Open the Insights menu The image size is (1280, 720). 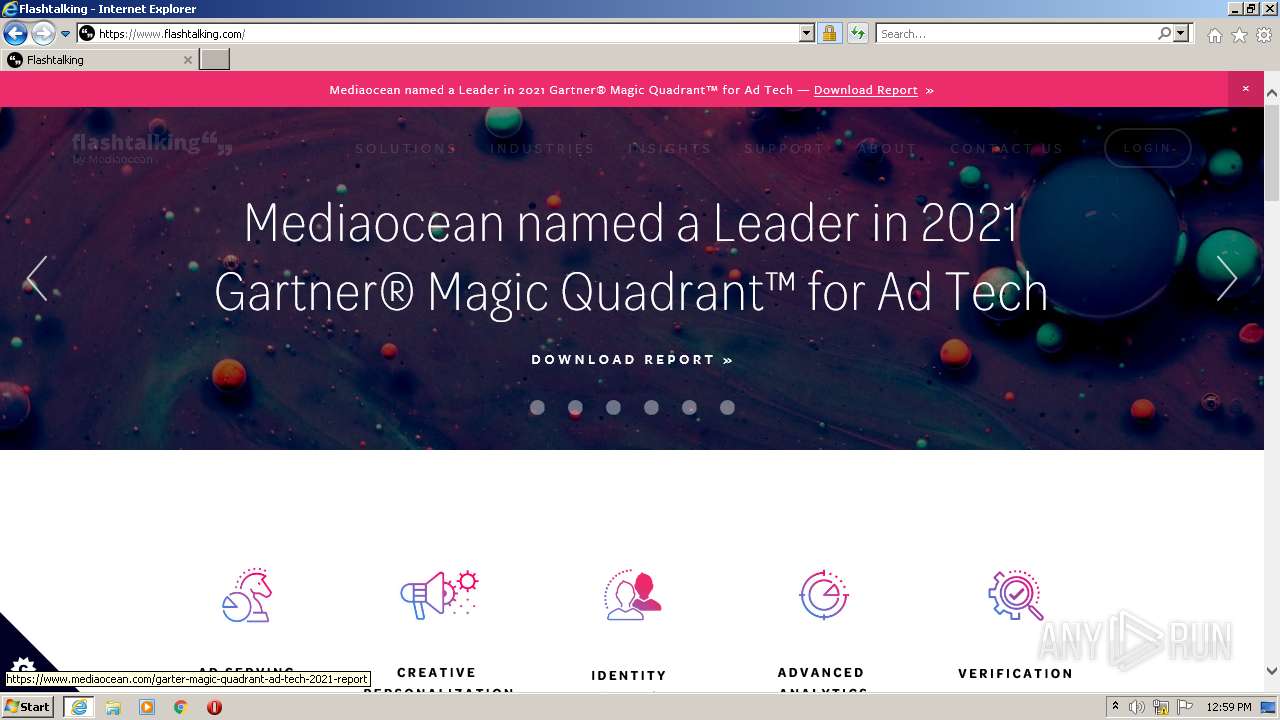670,148
